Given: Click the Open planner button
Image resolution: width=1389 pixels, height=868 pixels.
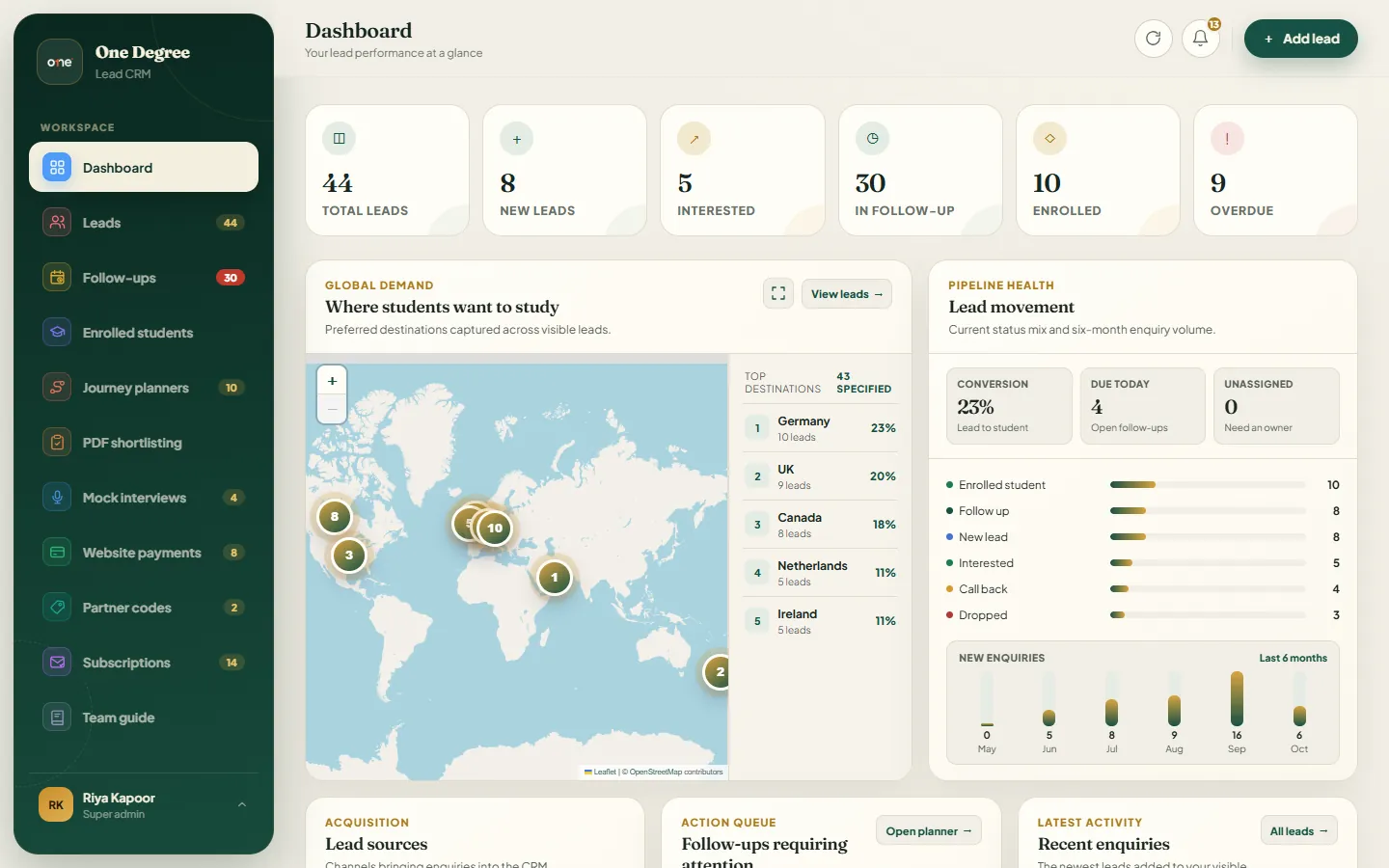Looking at the screenshot, I should coord(928,830).
